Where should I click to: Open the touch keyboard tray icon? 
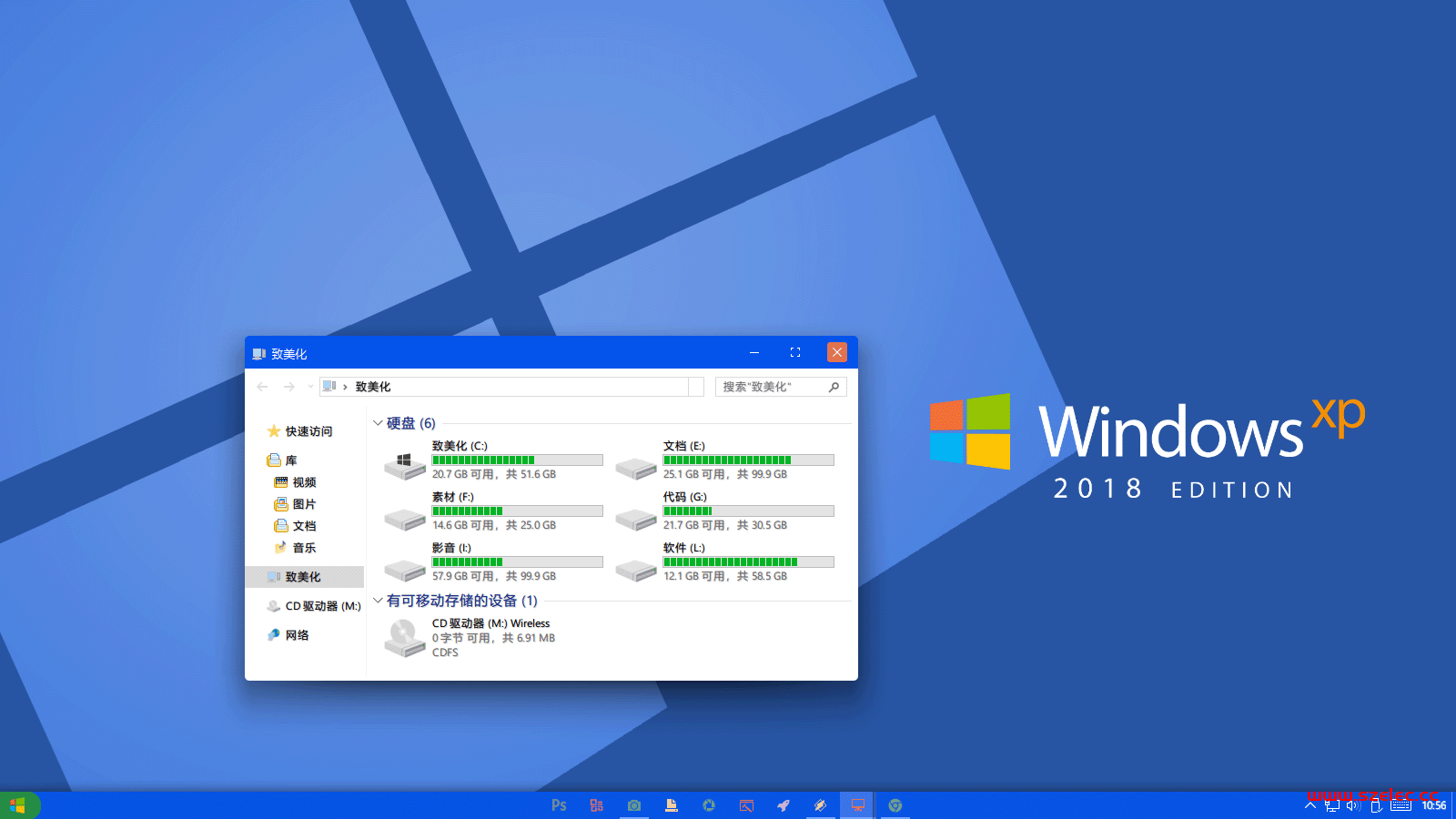[x=1401, y=805]
